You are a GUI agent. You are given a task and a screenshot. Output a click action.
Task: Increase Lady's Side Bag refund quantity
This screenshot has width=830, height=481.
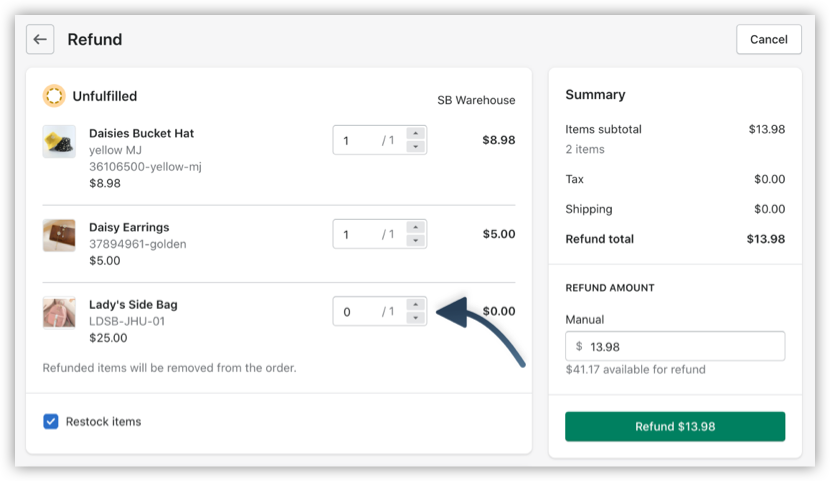click(x=416, y=305)
